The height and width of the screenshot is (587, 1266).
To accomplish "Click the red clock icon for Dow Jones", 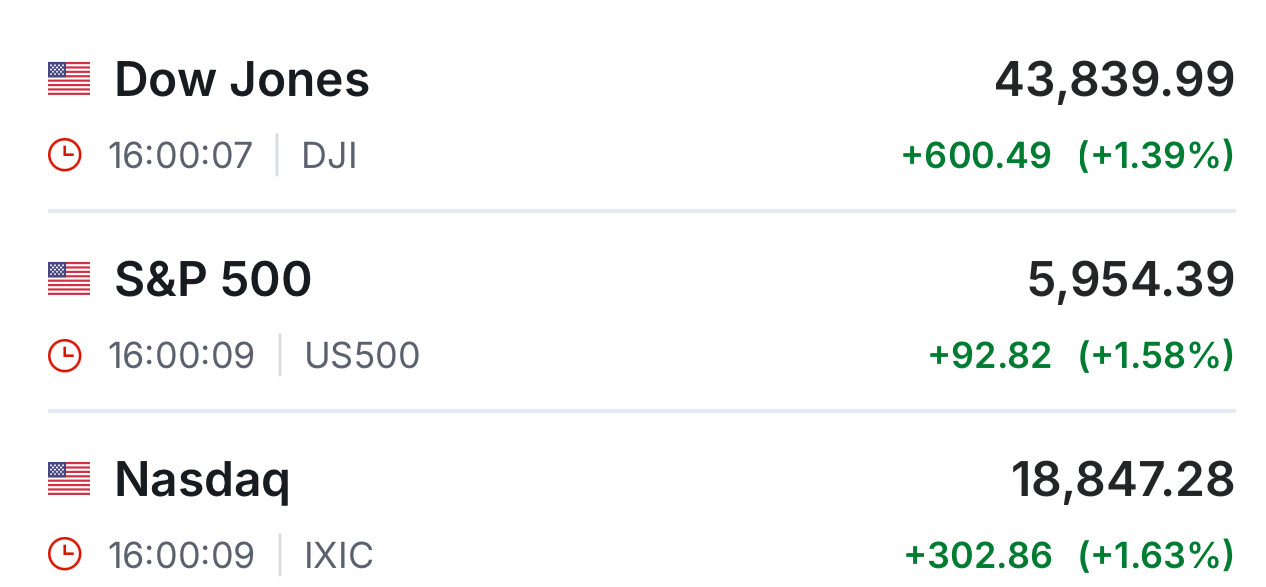I will coord(64,156).
